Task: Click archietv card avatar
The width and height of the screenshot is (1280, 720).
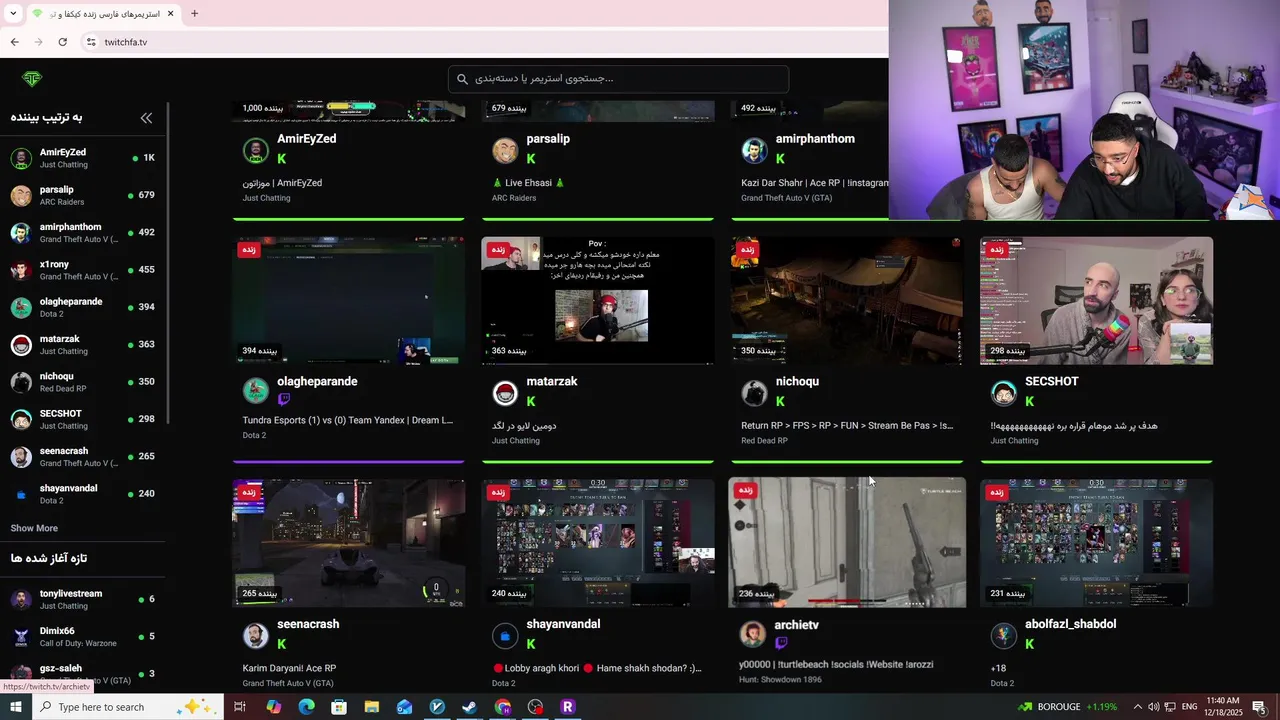Action: pos(752,634)
